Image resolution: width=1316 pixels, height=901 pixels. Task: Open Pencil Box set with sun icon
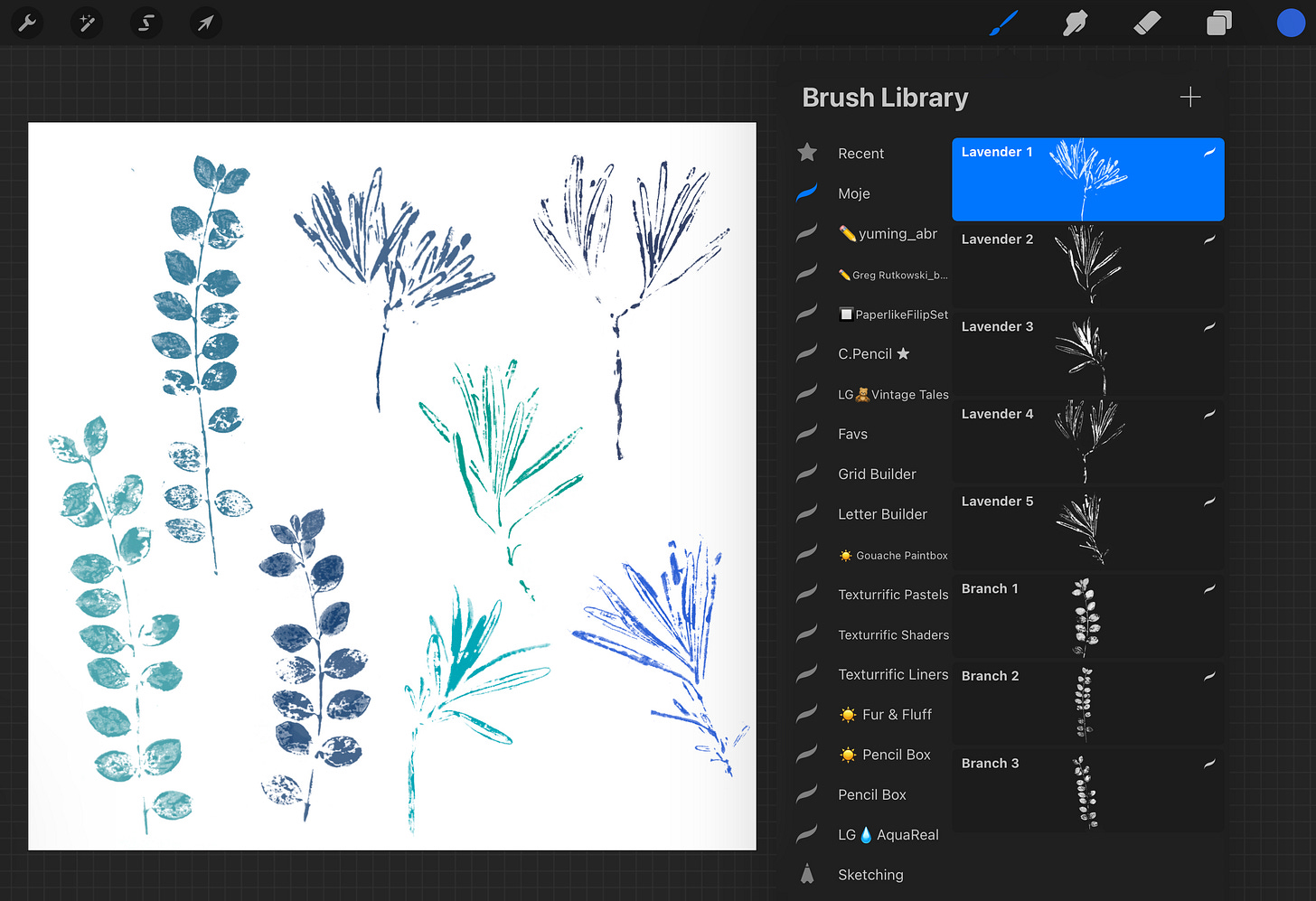885,755
